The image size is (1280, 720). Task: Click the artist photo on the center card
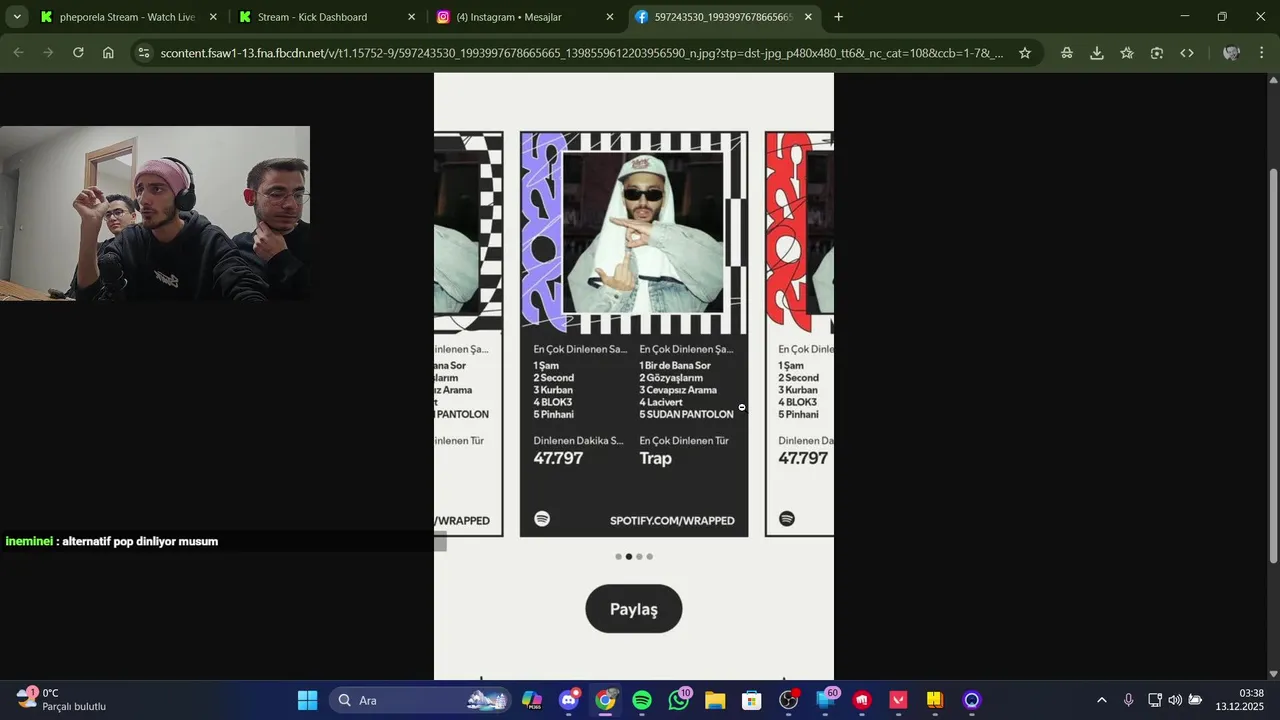[x=643, y=233]
